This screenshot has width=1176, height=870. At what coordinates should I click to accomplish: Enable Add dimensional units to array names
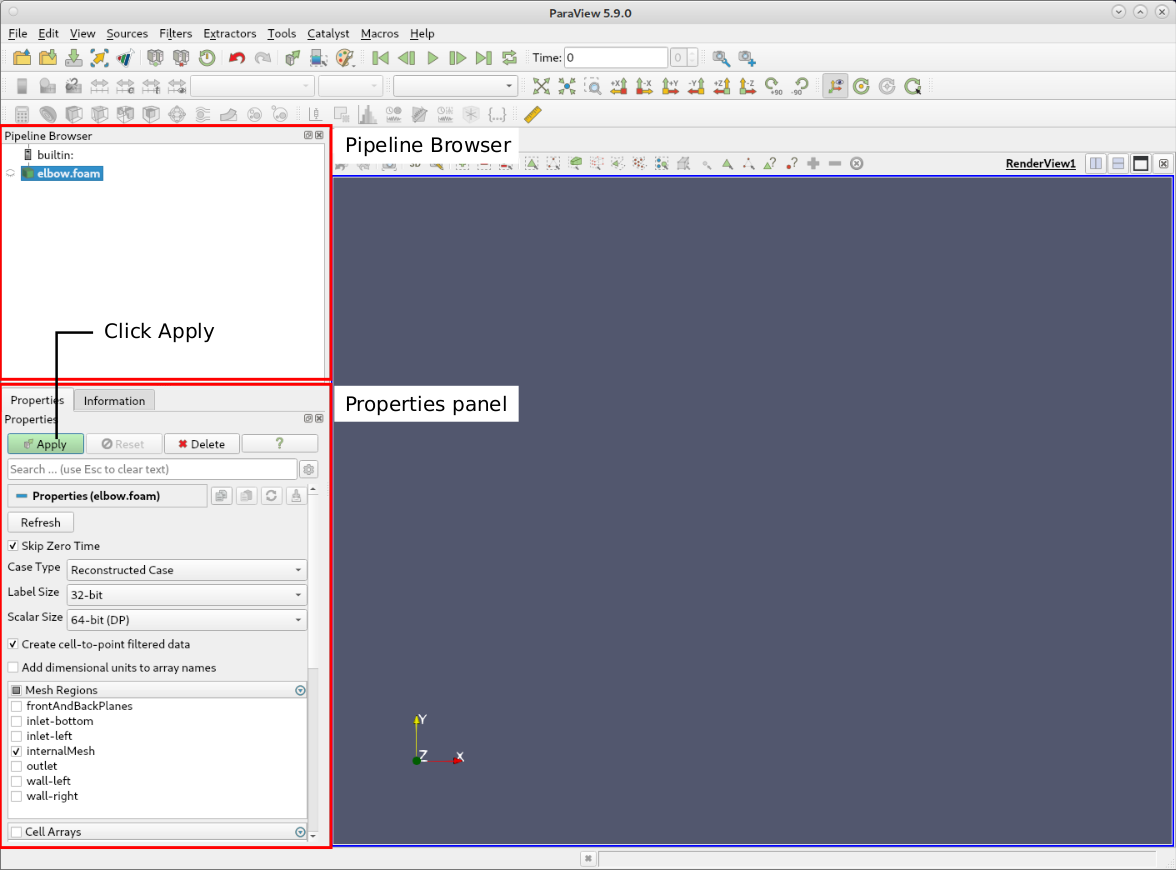click(13, 668)
